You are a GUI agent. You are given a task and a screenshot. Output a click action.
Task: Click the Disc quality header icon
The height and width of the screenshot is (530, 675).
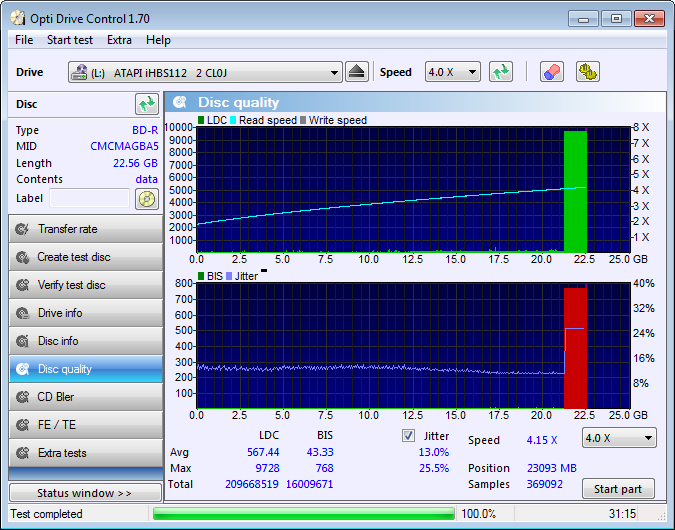(180, 102)
